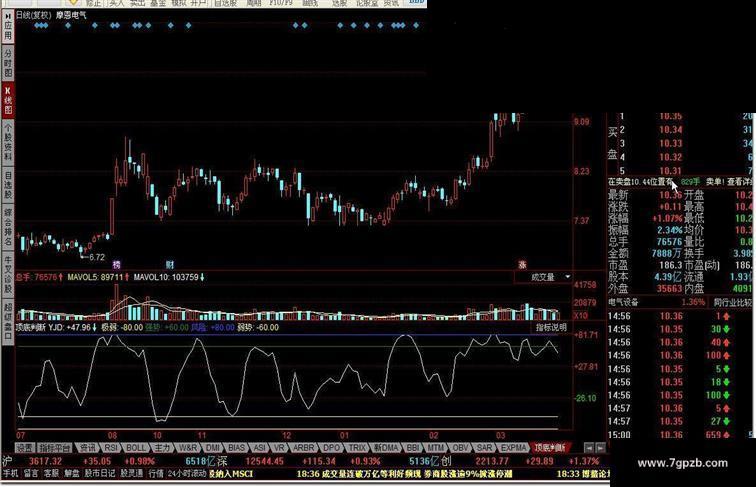Click the 手机 status bar item
Image resolution: width=756 pixels, height=487 pixels.
point(11,474)
